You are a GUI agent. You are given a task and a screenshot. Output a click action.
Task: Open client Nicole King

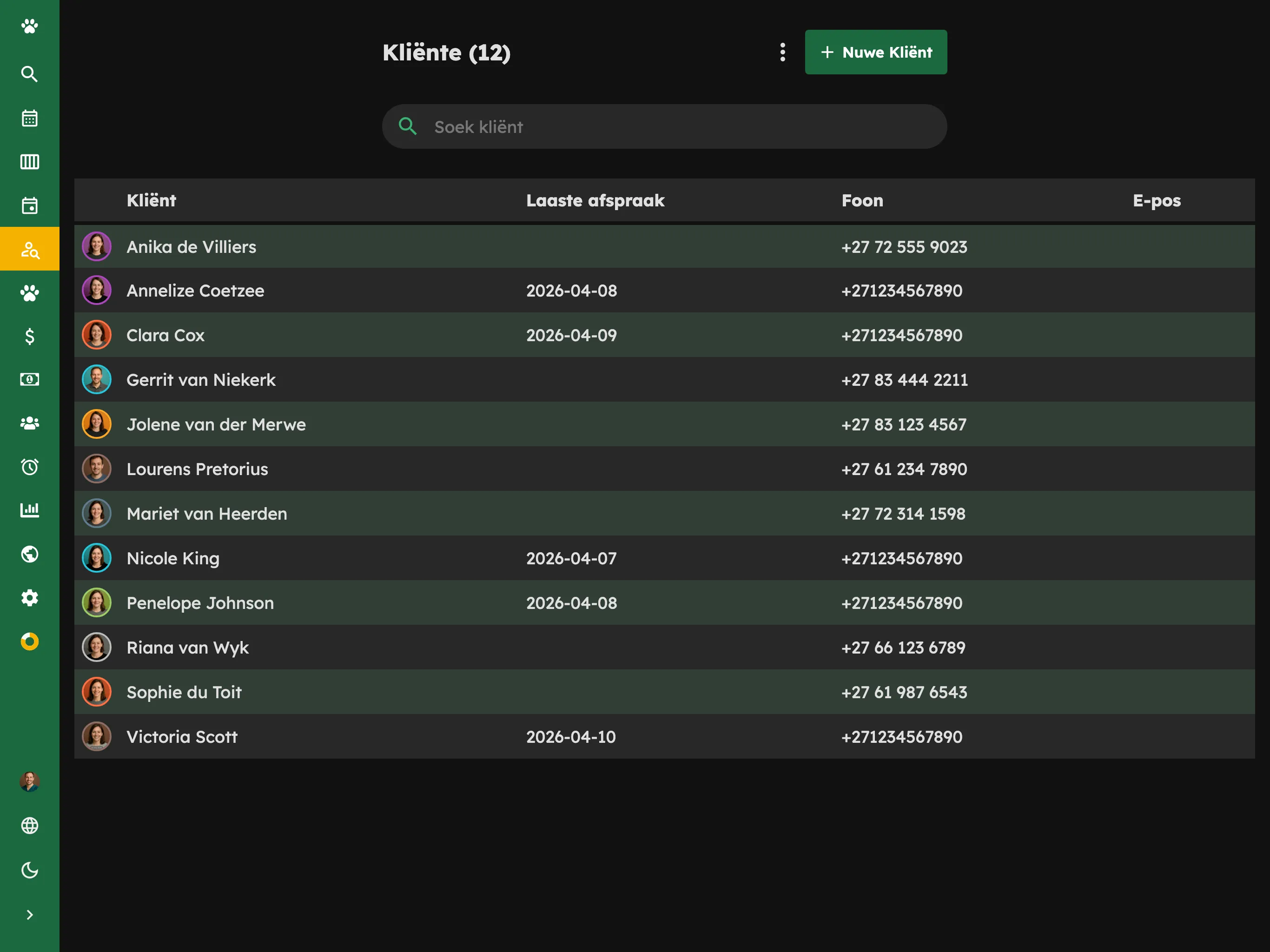click(x=664, y=559)
